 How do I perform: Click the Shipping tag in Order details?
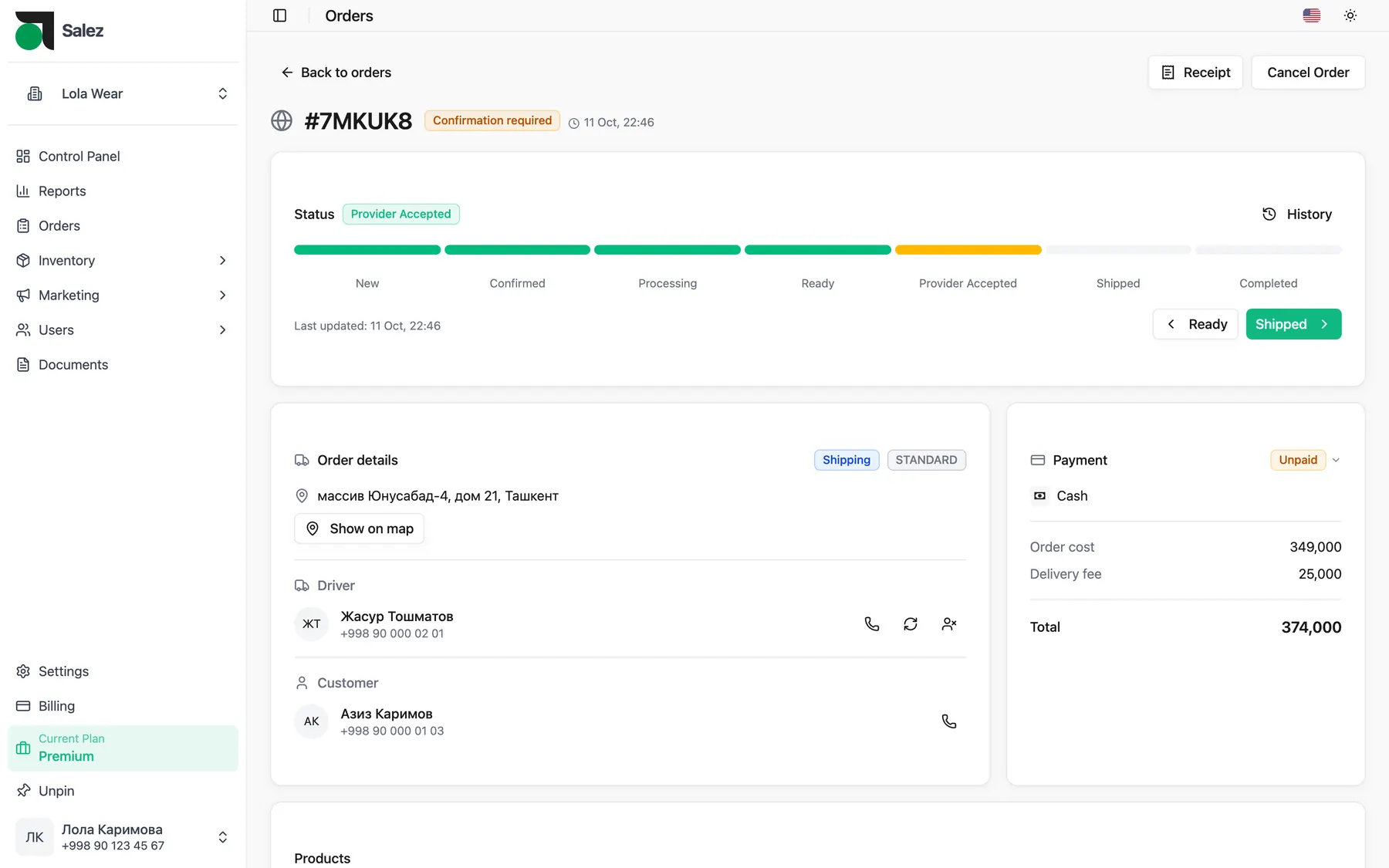[847, 460]
